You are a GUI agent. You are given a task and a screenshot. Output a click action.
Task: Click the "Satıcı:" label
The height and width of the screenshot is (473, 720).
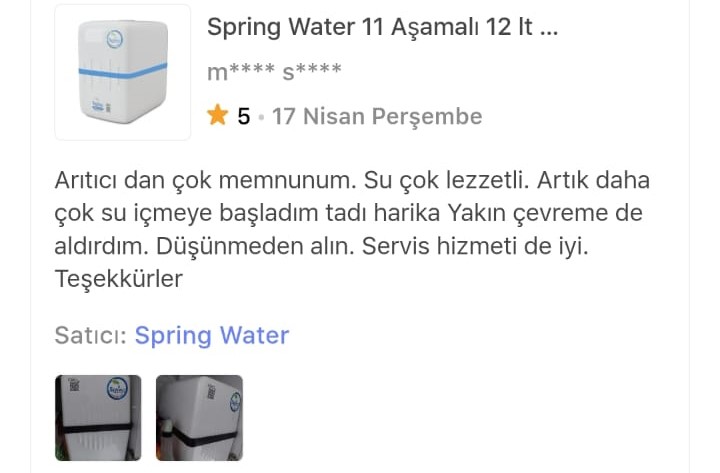pos(91,335)
